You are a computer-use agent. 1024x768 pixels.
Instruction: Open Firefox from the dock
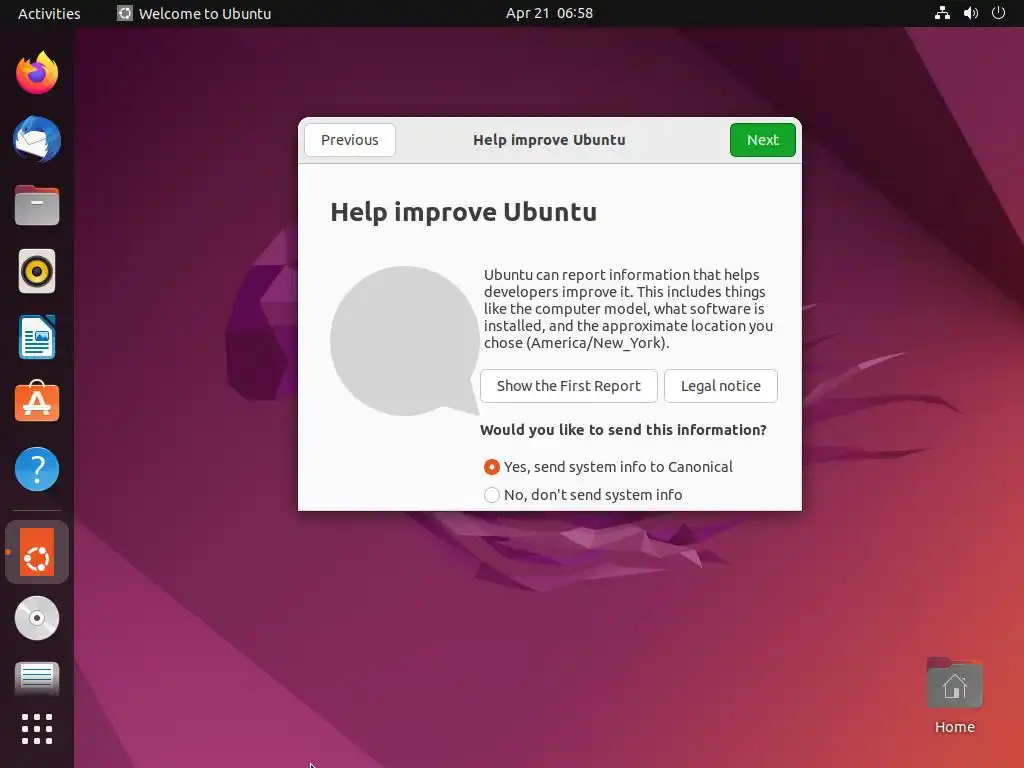point(37,73)
